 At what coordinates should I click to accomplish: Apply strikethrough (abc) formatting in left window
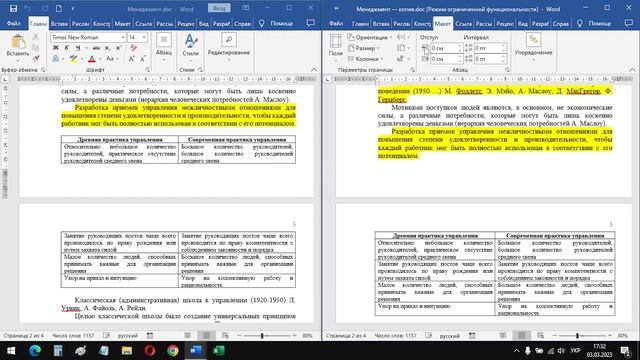[97, 48]
